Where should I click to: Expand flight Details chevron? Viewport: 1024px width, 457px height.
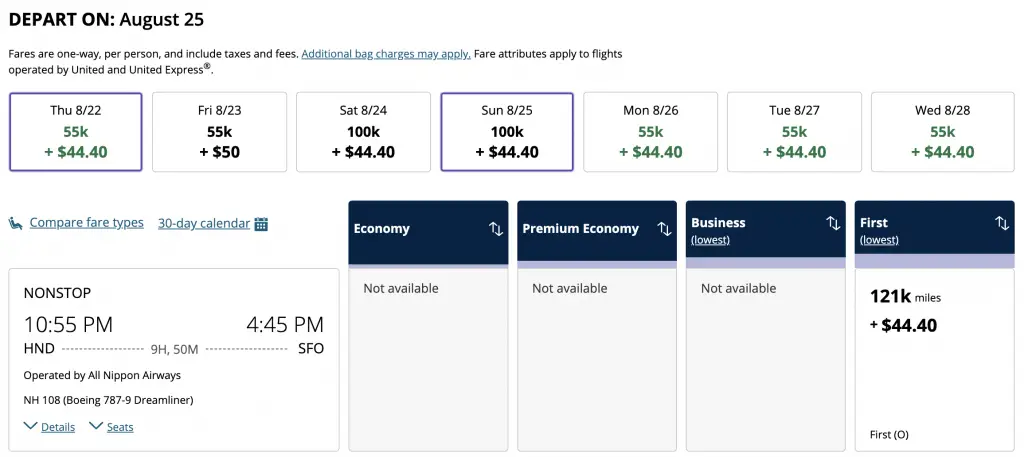pyautogui.click(x=31, y=427)
